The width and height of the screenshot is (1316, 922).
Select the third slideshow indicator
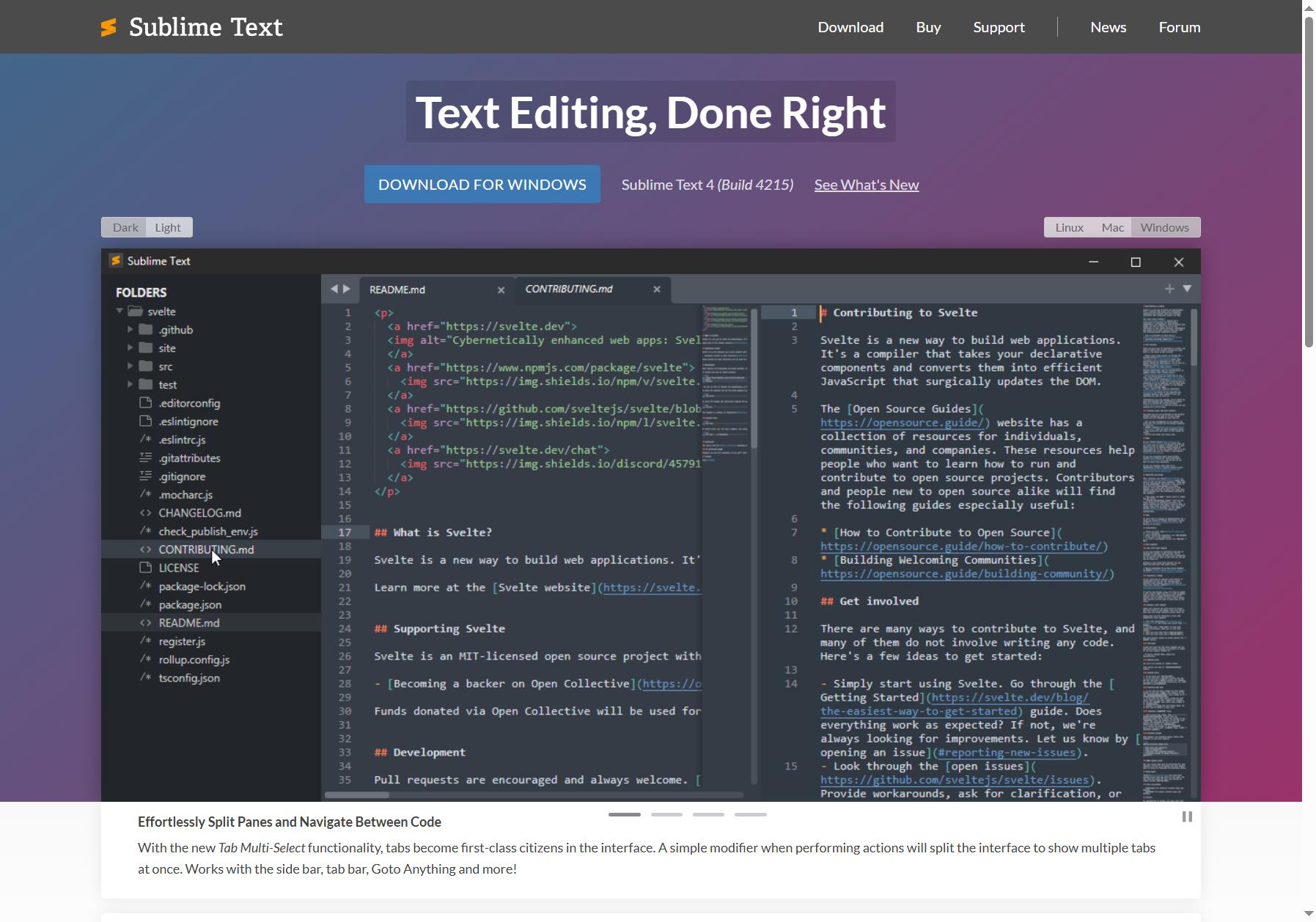(708, 814)
